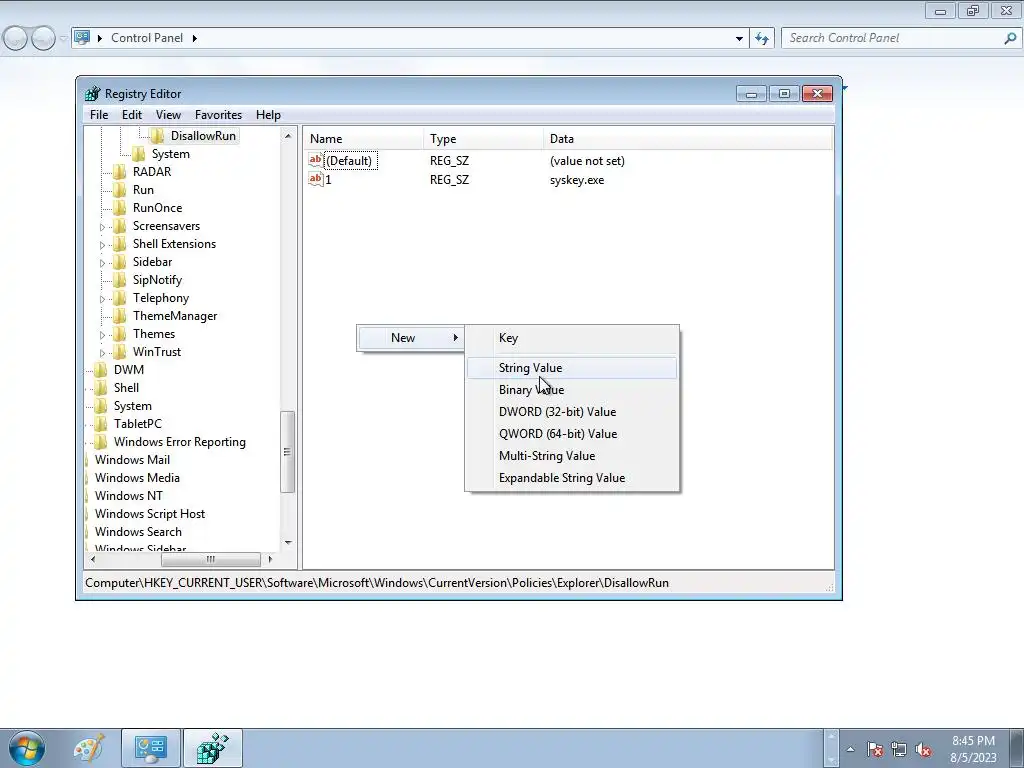Screen dimensions: 1024x768
Task: Click the TabletPC folder icon
Action: click(x=100, y=424)
